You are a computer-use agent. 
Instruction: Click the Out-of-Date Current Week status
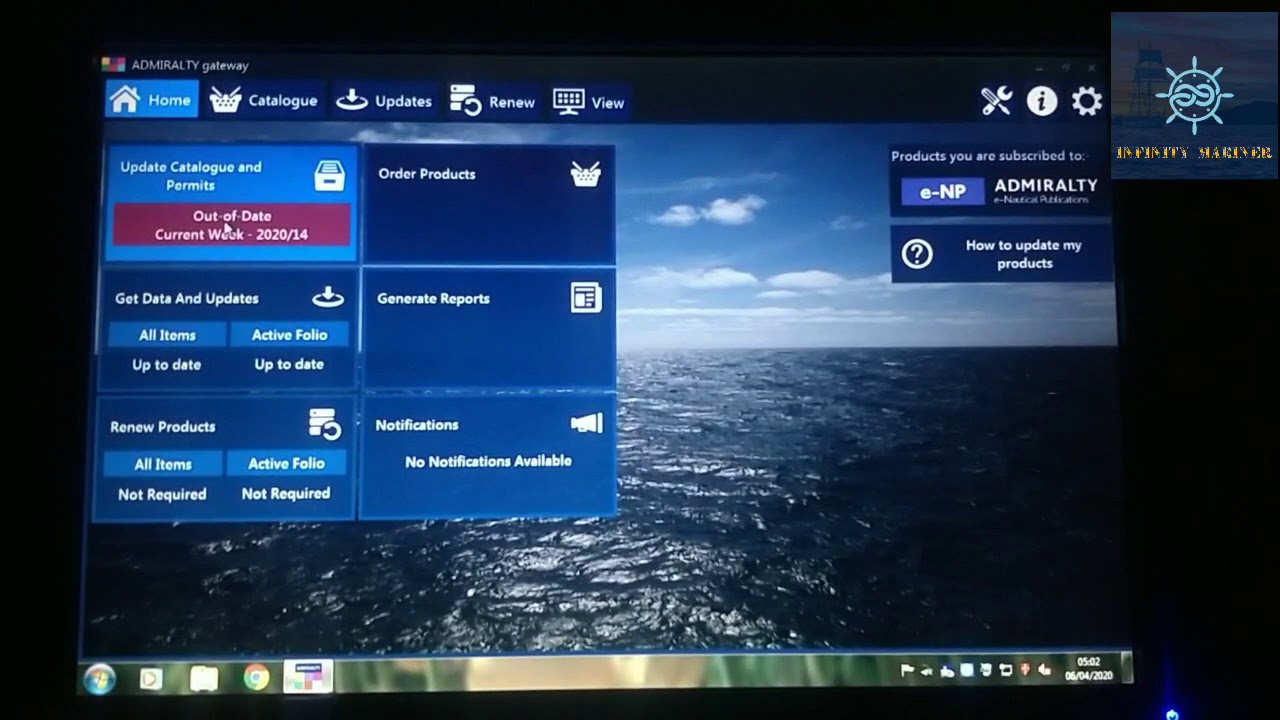[x=232, y=225]
